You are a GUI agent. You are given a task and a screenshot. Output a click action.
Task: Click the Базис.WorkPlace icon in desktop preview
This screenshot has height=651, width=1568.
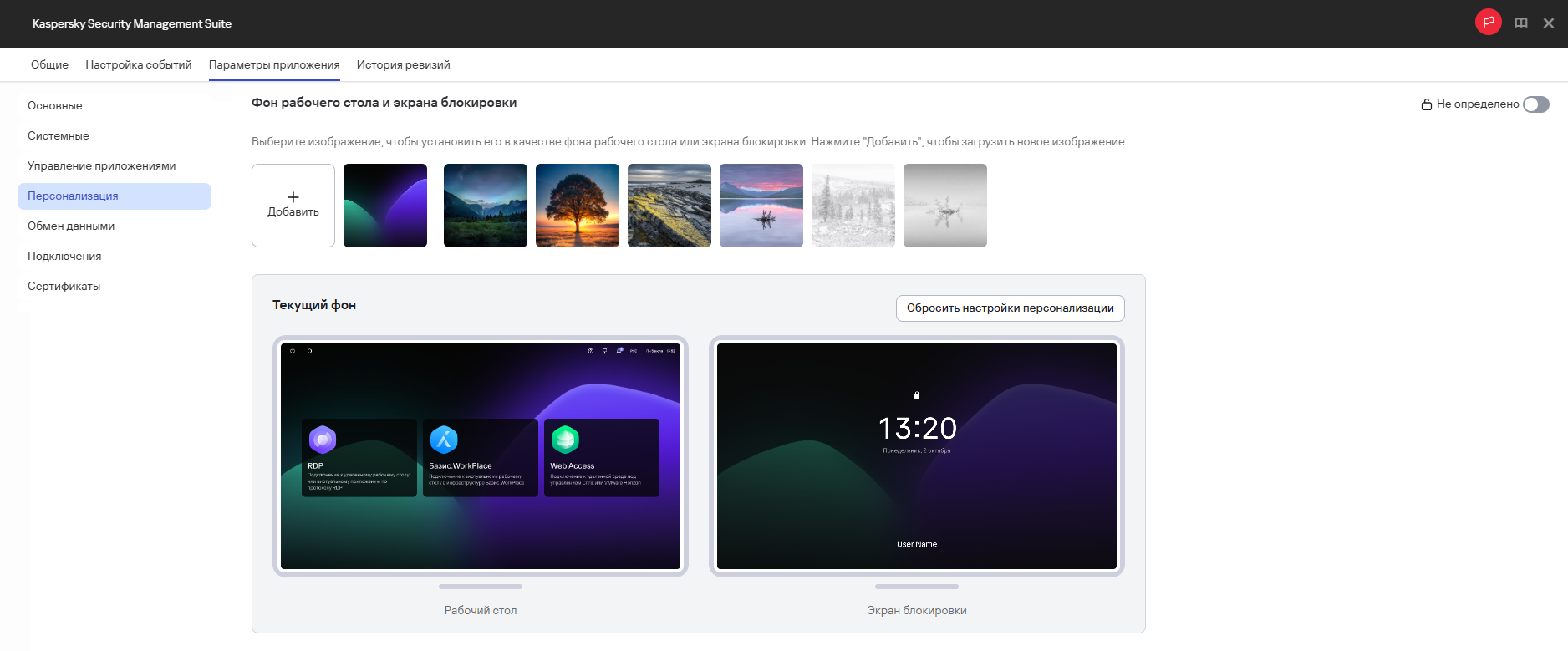pyautogui.click(x=444, y=439)
